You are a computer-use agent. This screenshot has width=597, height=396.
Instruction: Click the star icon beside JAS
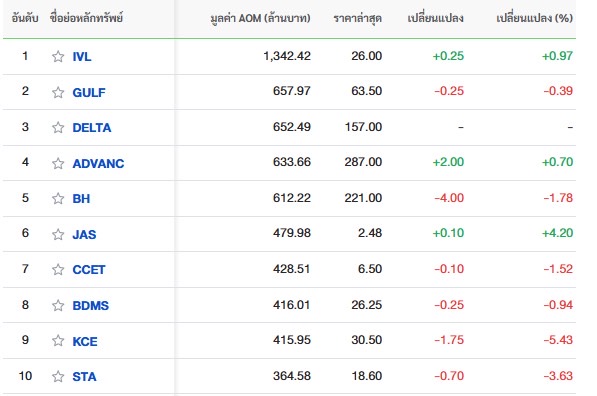pyautogui.click(x=58, y=234)
